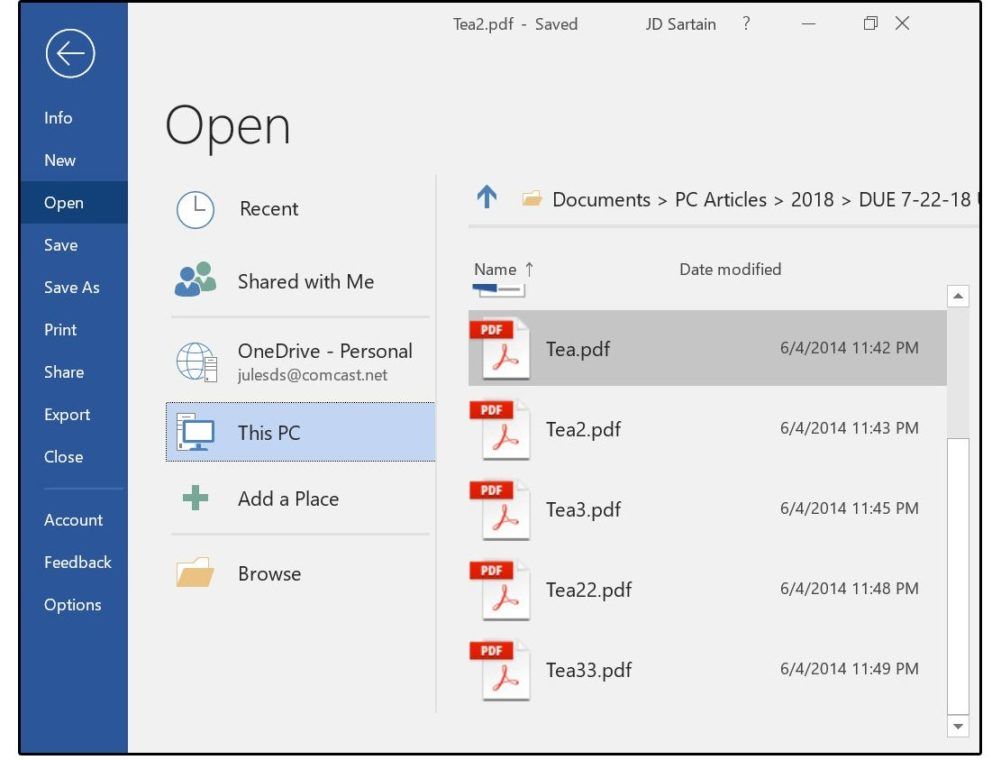Image resolution: width=992 pixels, height=760 pixels.
Task: Open the Options menu item
Action: [x=75, y=605]
